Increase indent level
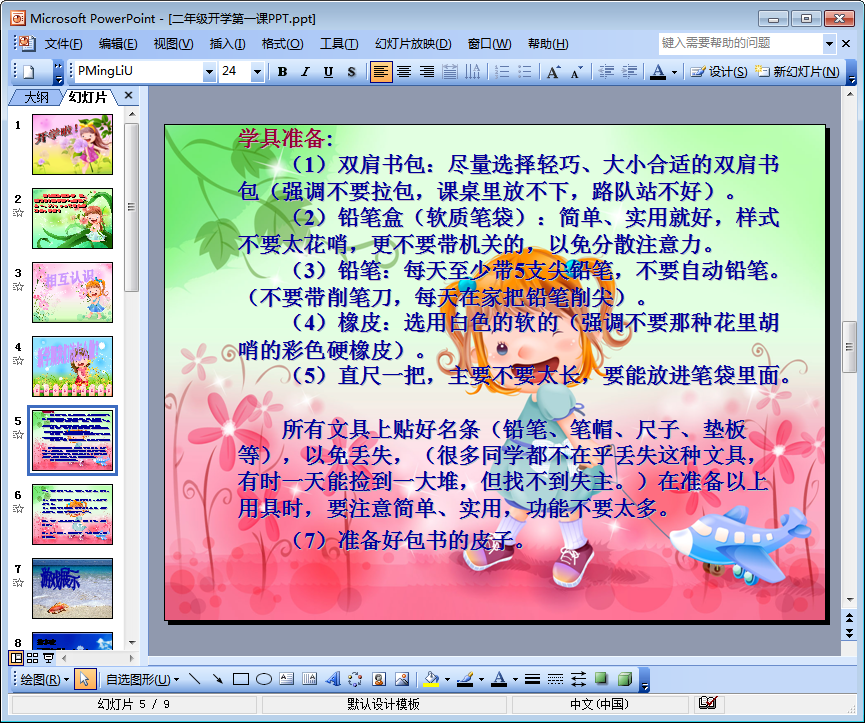865x723 pixels. (629, 72)
